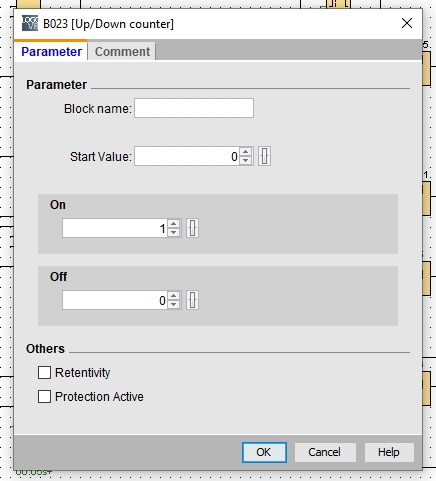Open On threshold parameter reference button

point(192,228)
